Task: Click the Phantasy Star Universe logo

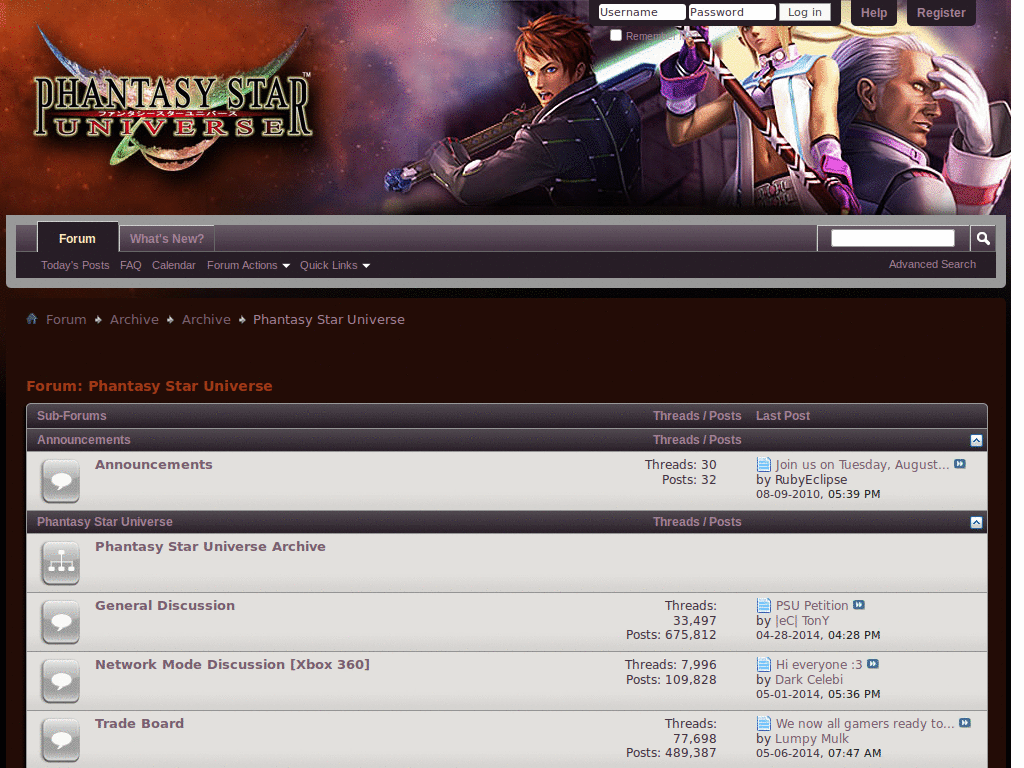Action: [172, 98]
